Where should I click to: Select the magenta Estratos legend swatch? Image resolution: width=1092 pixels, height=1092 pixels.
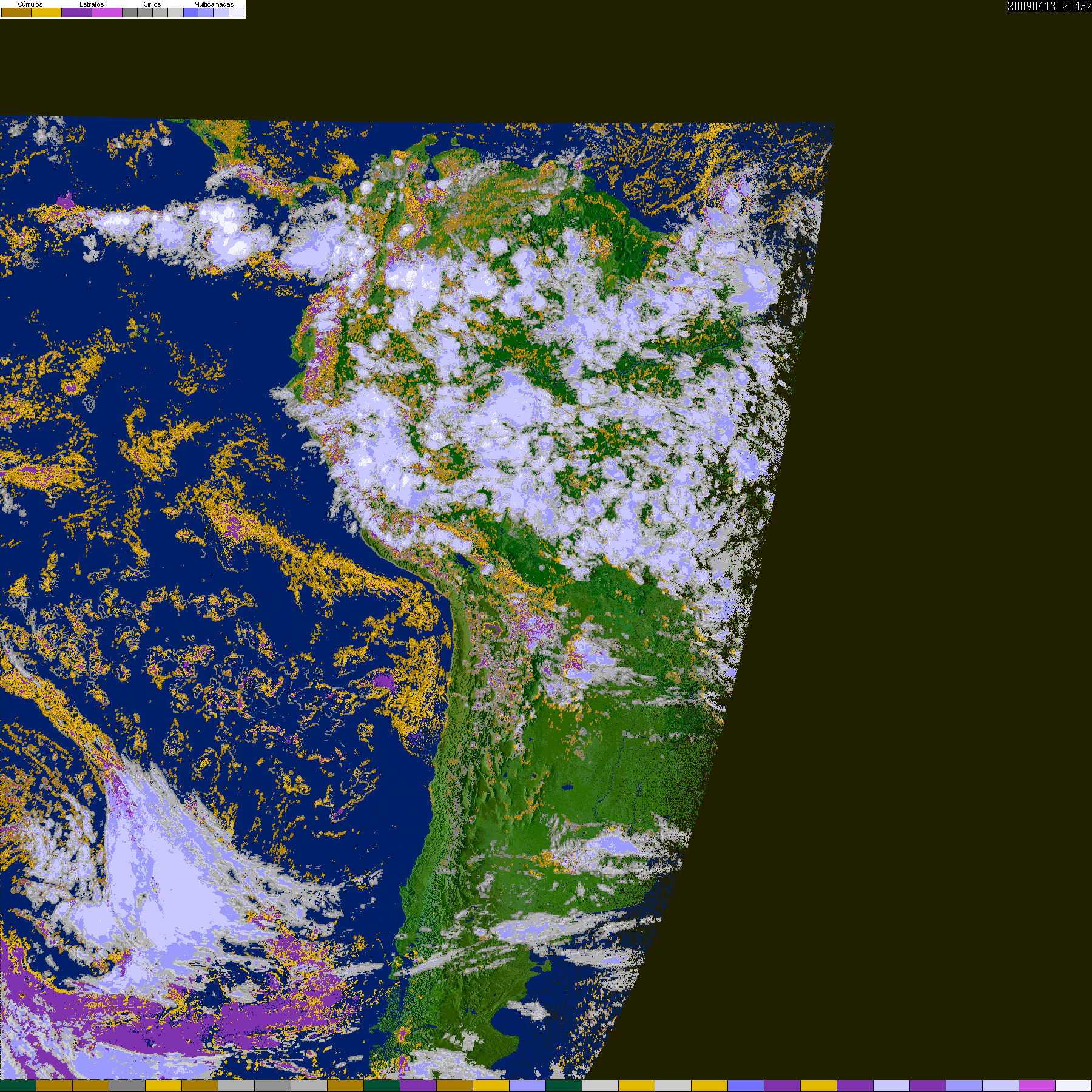(x=107, y=12)
